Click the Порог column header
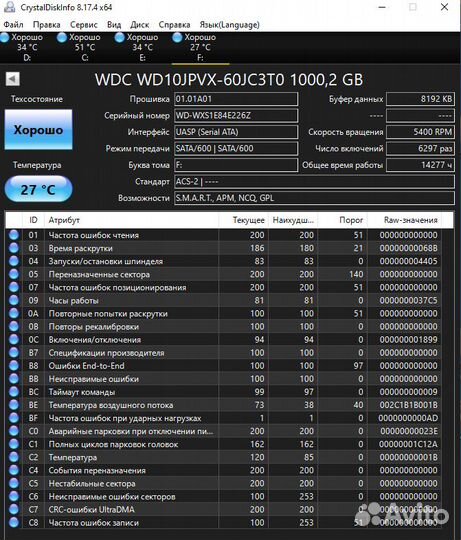Image resolution: width=461 pixels, height=540 pixels. [x=343, y=220]
